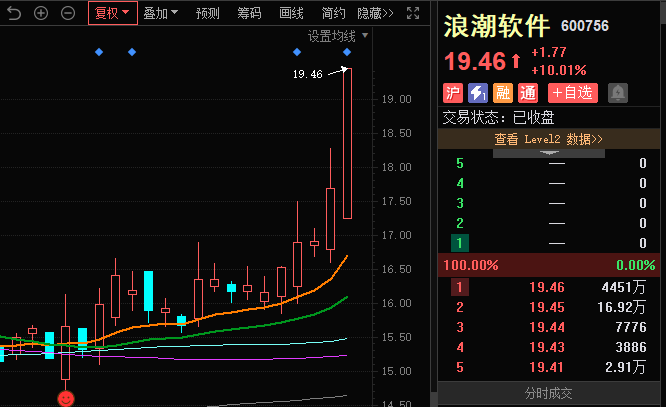Open 设置均线 moving average dropdown

click(x=338, y=36)
